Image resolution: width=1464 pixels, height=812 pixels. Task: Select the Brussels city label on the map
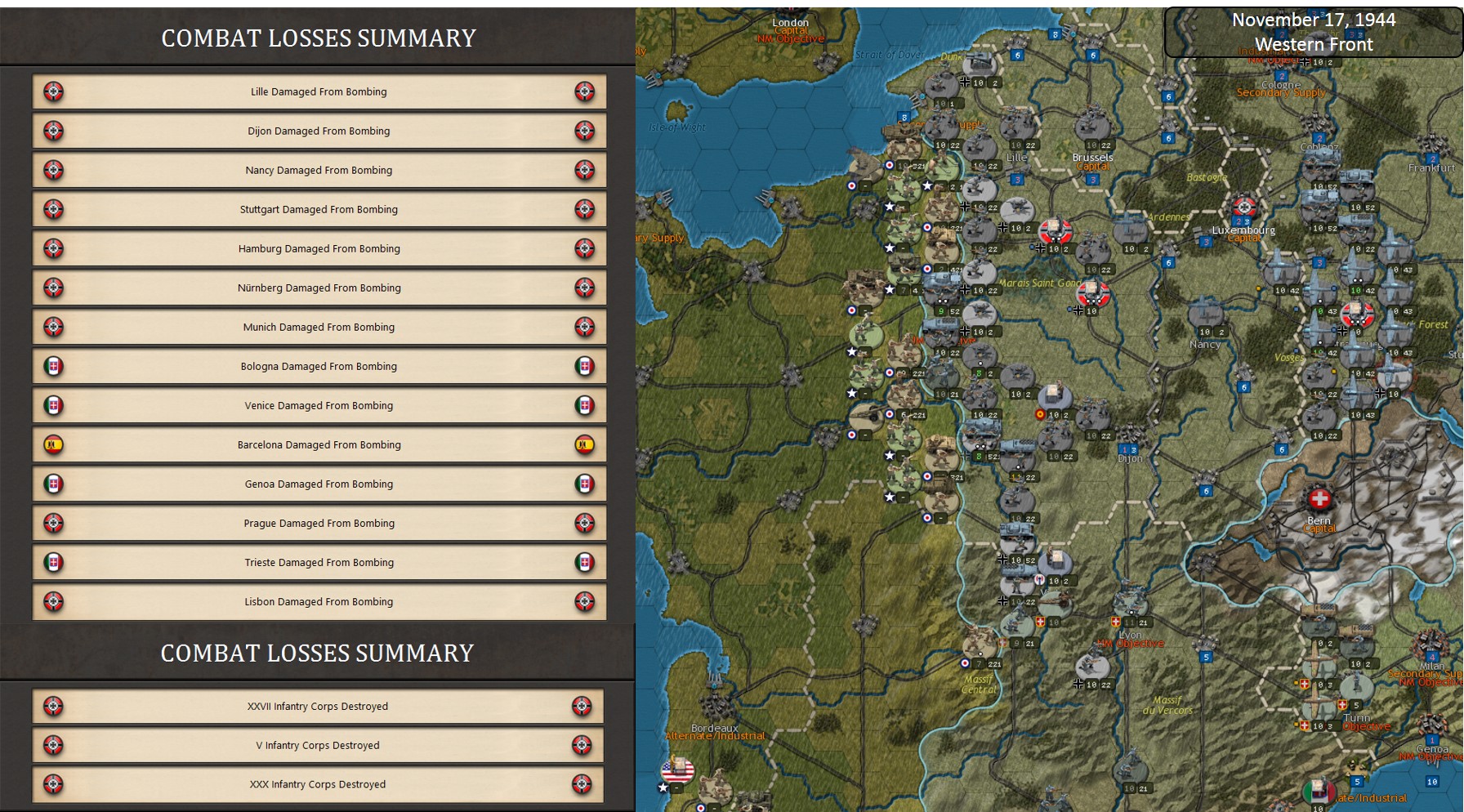click(x=1093, y=157)
